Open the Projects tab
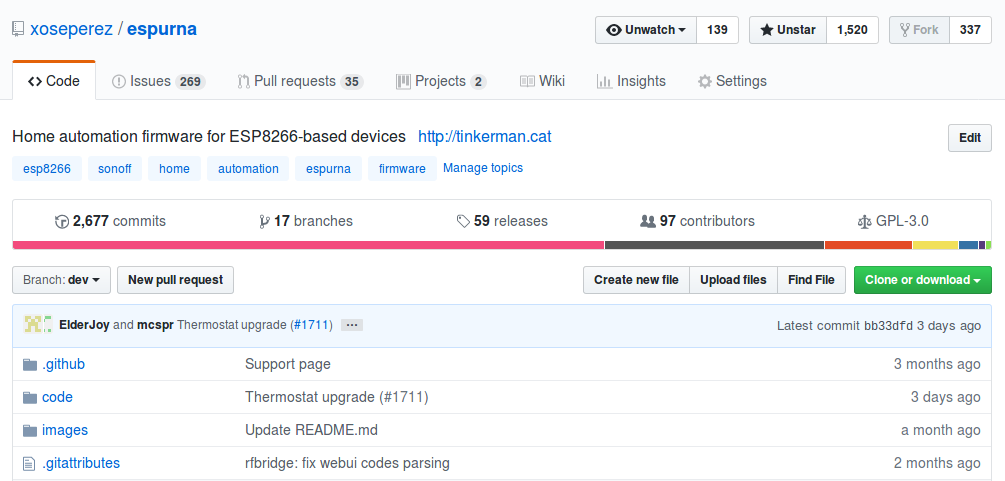Screen dimensions: 1005x481 coord(441,81)
